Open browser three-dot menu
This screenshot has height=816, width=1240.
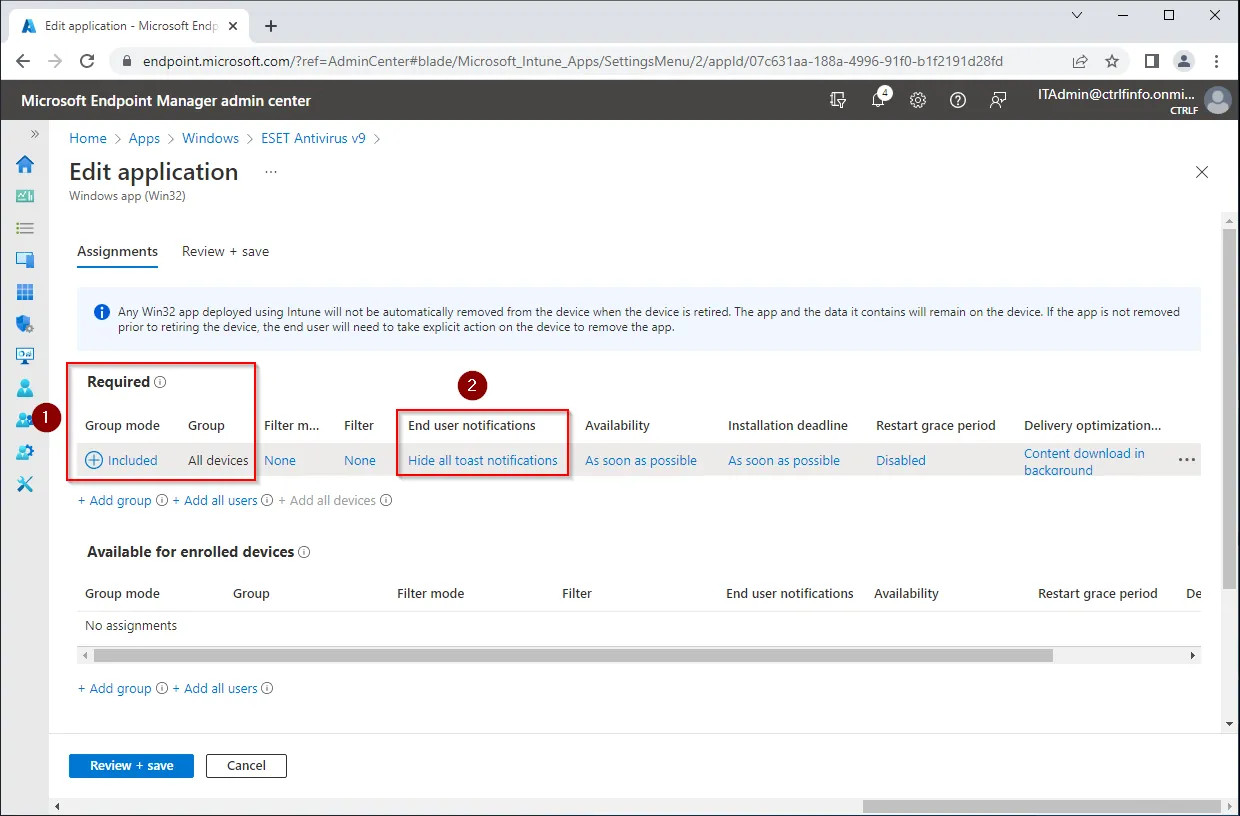point(1216,61)
